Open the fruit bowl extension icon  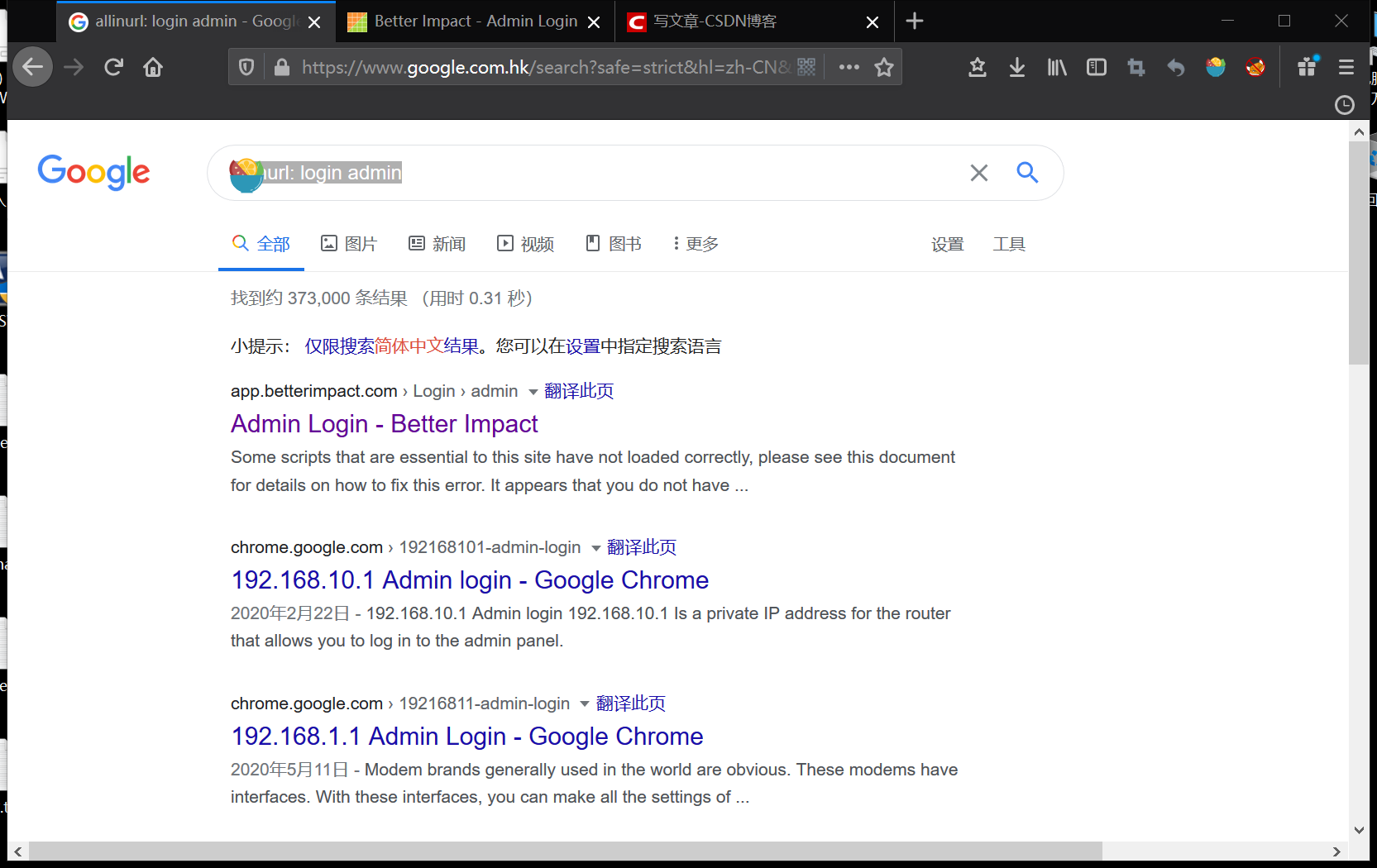point(1215,67)
